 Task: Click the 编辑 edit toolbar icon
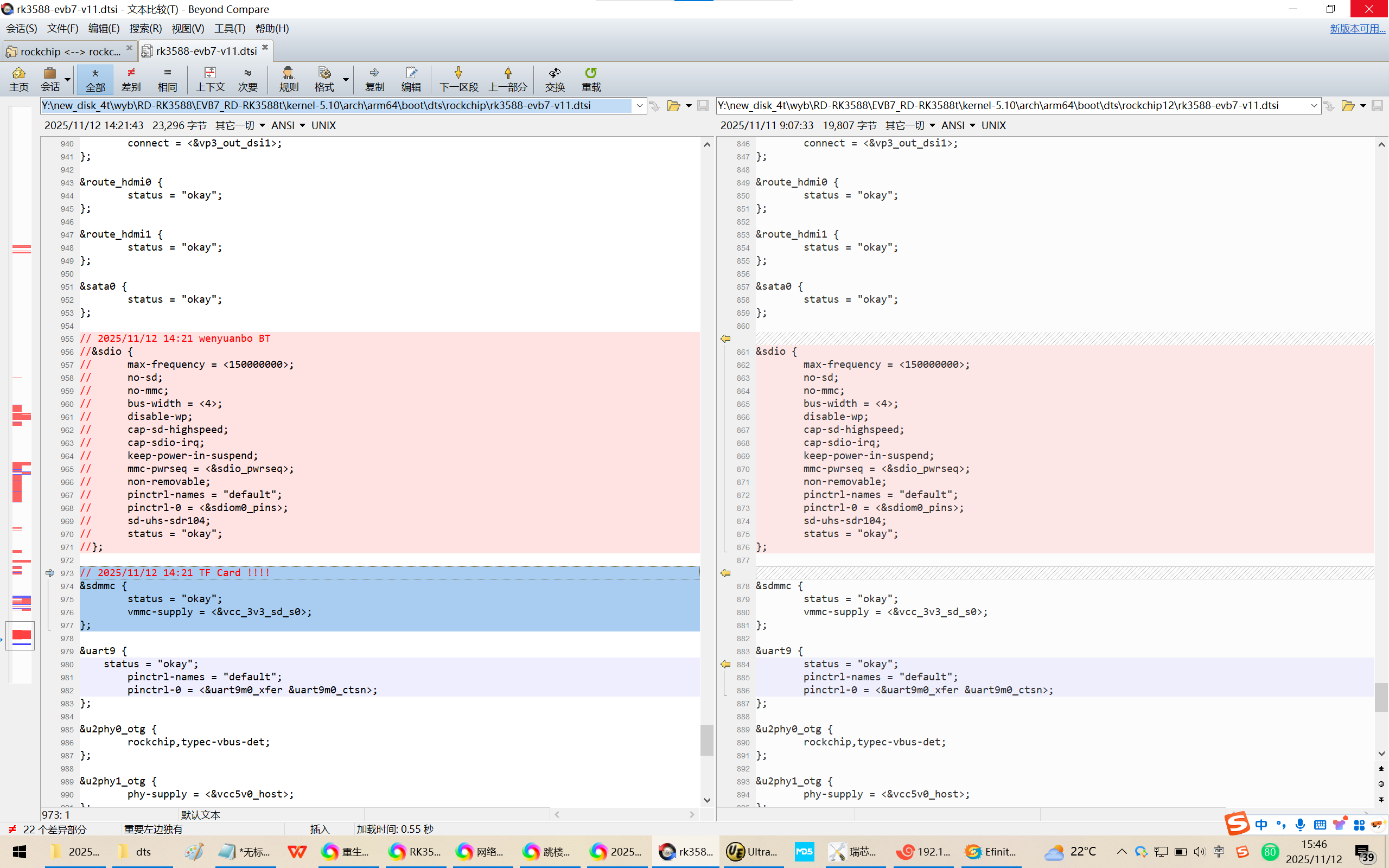click(411, 79)
